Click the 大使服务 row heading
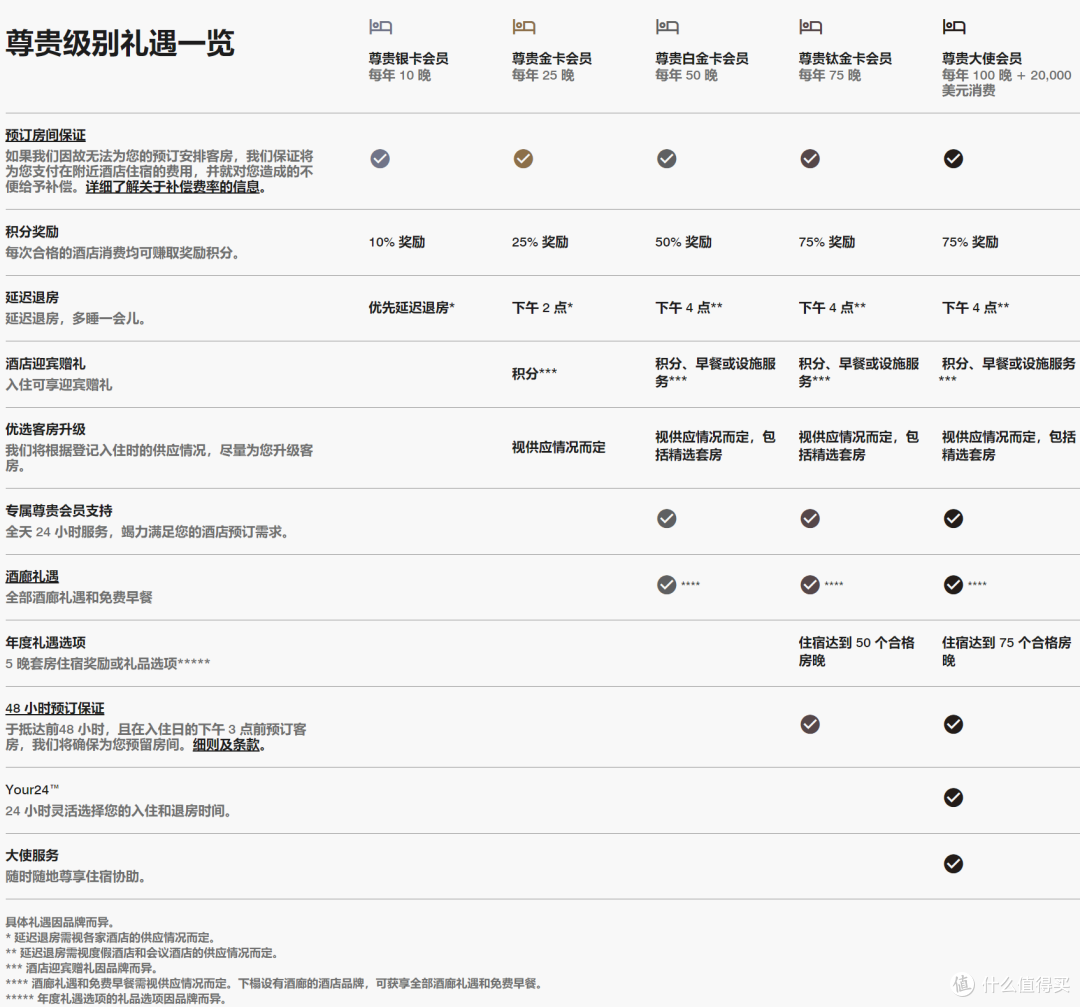The height and width of the screenshot is (1007, 1080). tap(32, 855)
